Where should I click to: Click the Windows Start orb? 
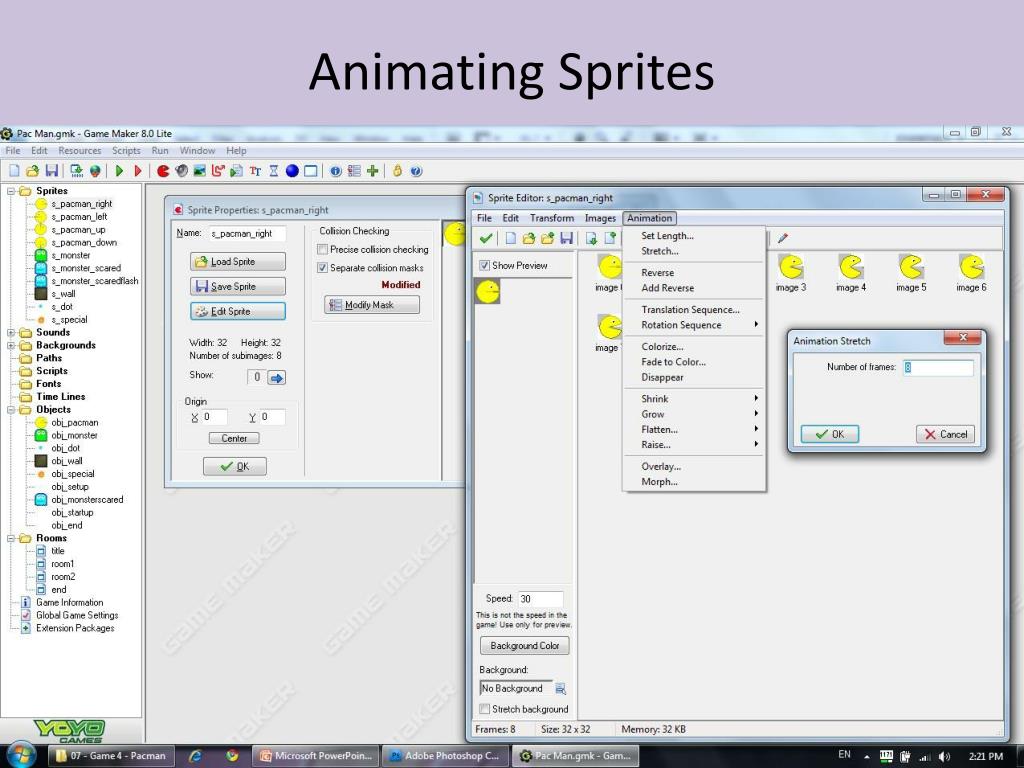pyautogui.click(x=20, y=755)
